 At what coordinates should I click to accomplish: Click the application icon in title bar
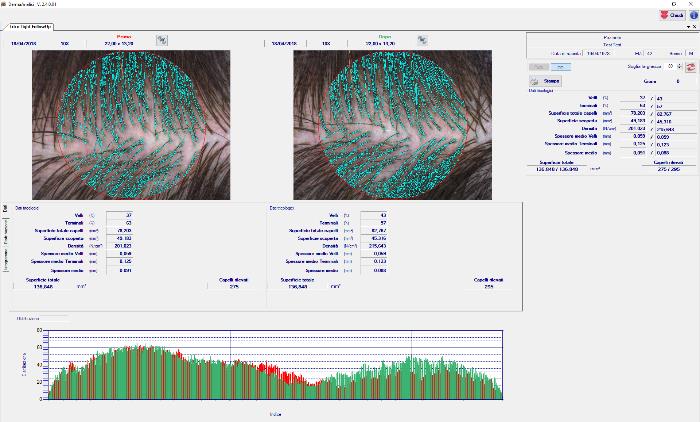click(5, 4)
